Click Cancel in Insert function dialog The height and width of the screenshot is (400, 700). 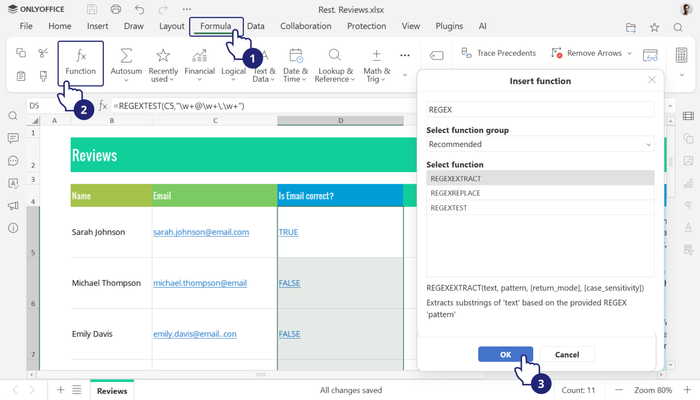[567, 354]
